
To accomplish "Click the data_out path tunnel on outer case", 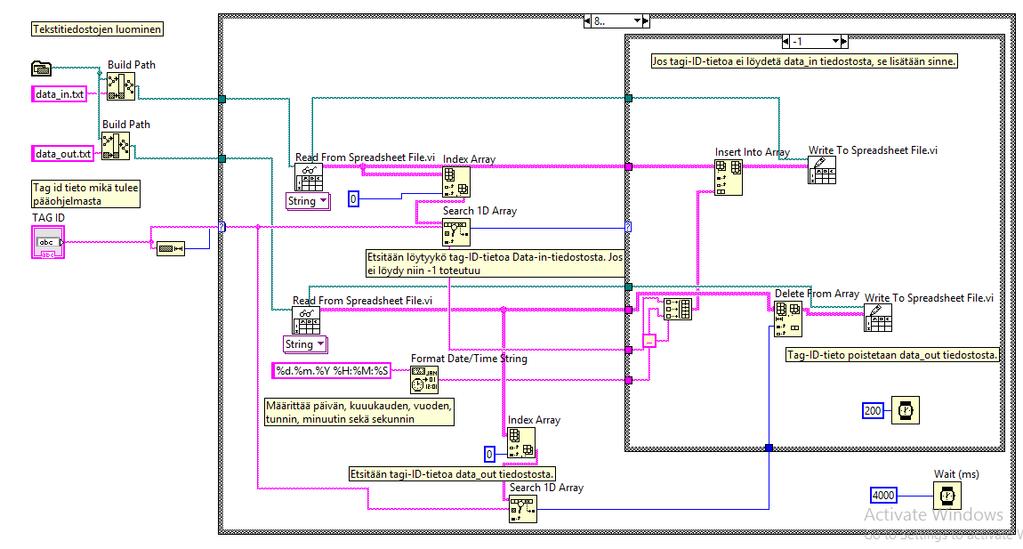I will 222,159.
